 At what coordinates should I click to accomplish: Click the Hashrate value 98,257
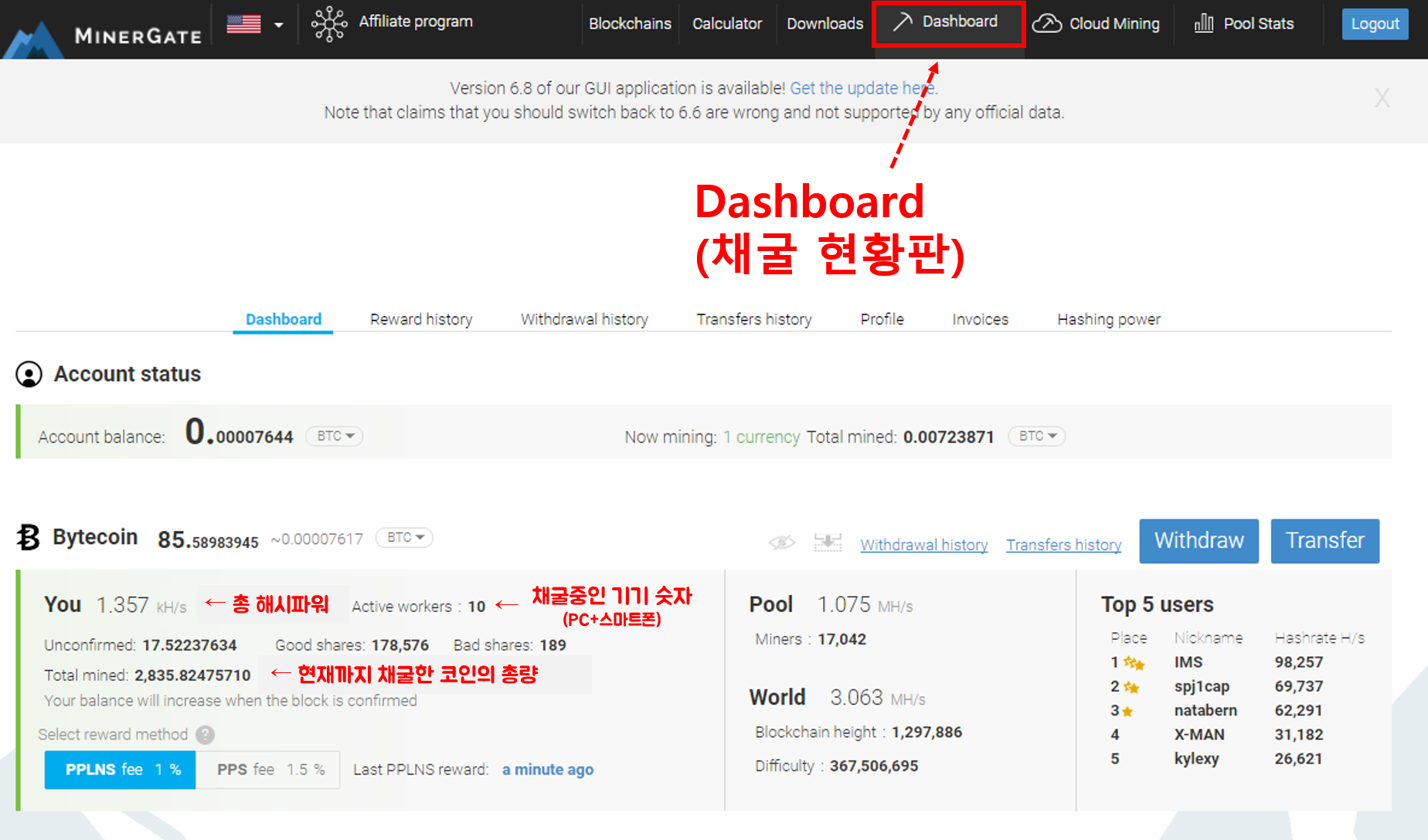pyautogui.click(x=1299, y=662)
